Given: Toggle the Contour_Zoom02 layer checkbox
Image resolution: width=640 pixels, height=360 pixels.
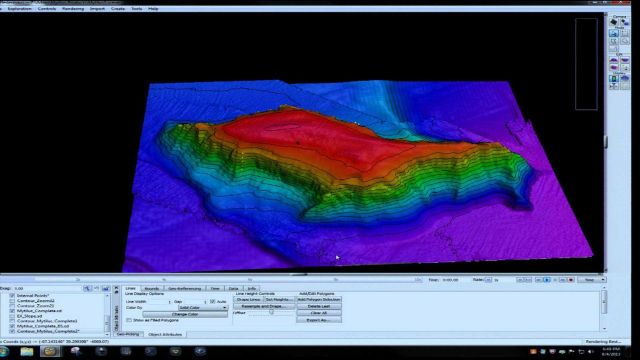Looking at the screenshot, I should tap(12, 301).
